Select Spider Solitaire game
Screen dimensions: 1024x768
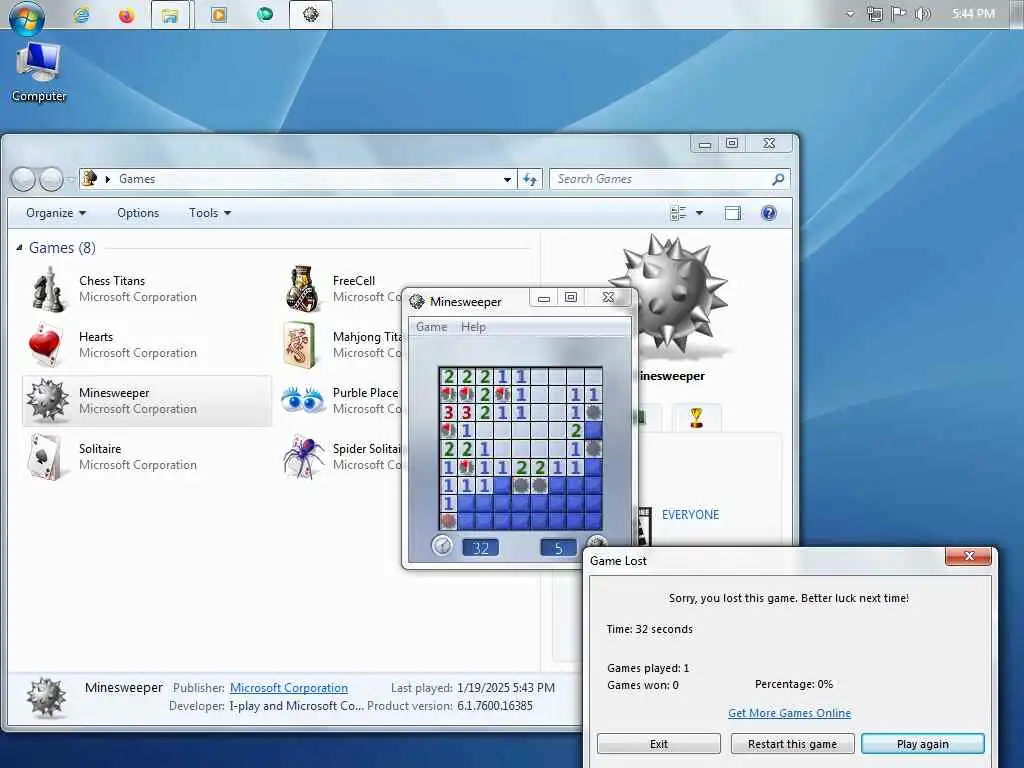tap(342, 457)
